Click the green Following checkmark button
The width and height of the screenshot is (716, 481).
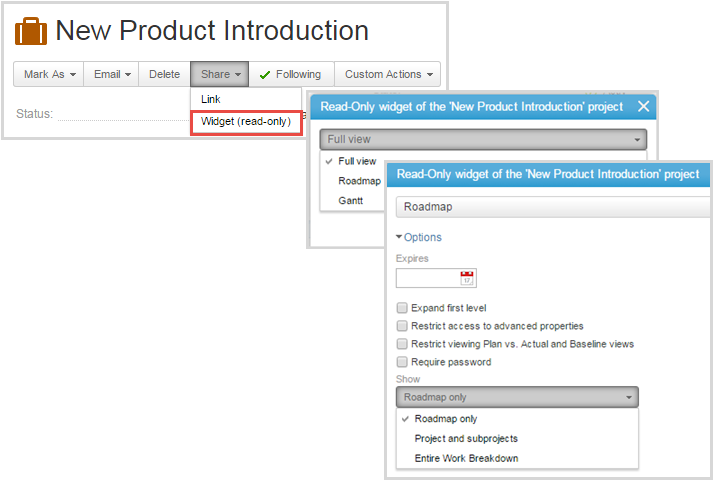[291, 74]
